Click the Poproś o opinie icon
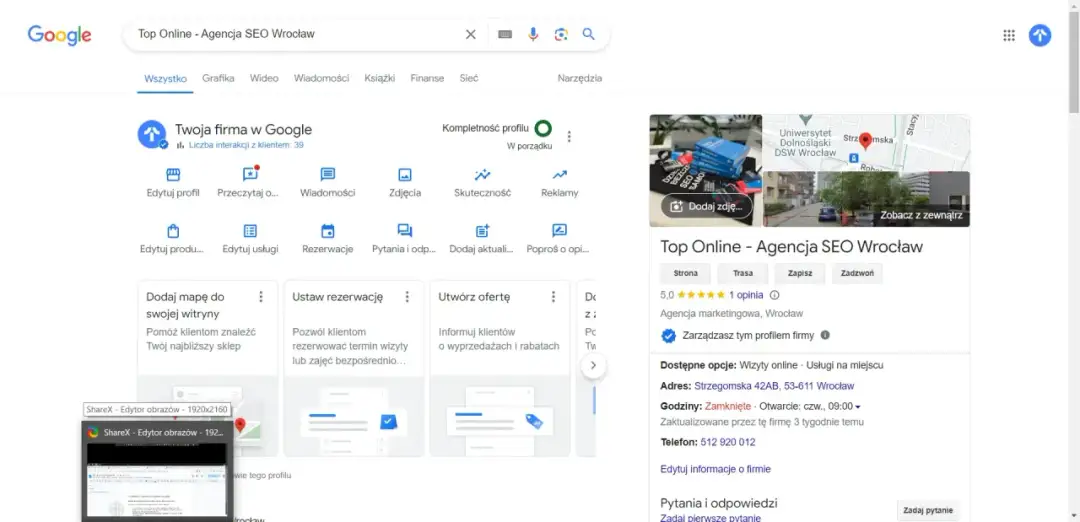This screenshot has width=1080, height=522. (559, 231)
